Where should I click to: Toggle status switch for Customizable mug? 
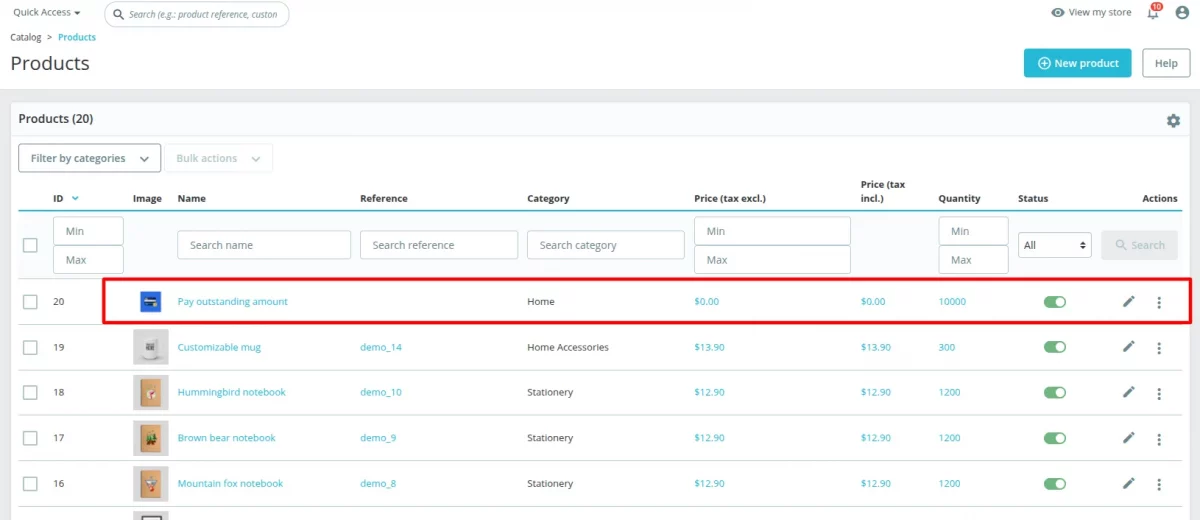(1054, 347)
